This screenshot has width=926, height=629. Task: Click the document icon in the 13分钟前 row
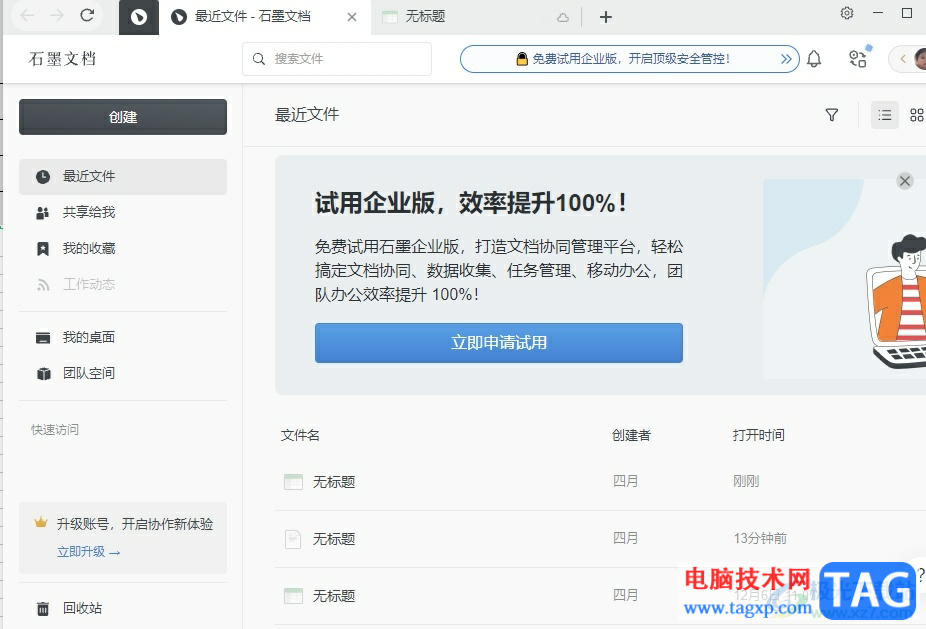coord(293,539)
